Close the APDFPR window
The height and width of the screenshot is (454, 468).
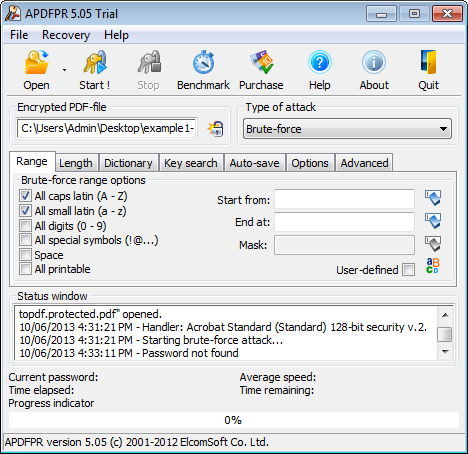click(447, 14)
